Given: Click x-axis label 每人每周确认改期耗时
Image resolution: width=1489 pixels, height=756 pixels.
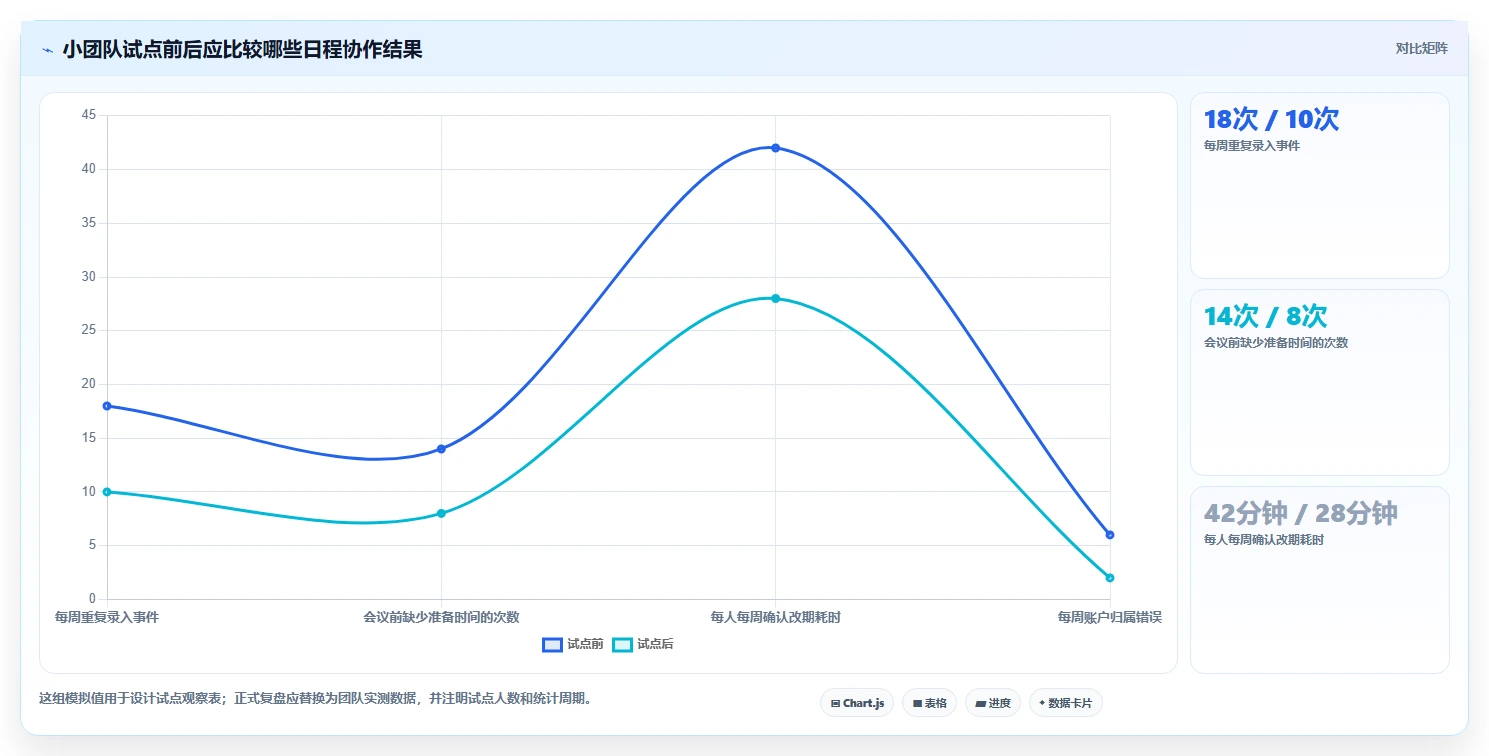Looking at the screenshot, I should [x=775, y=617].
